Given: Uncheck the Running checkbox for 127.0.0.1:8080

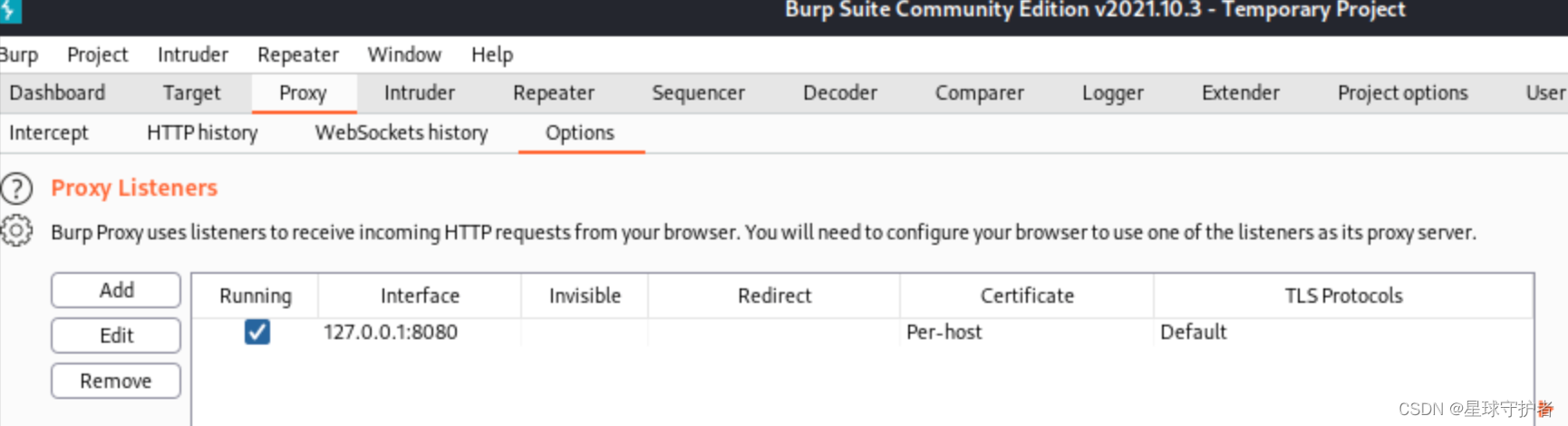Looking at the screenshot, I should [x=256, y=332].
